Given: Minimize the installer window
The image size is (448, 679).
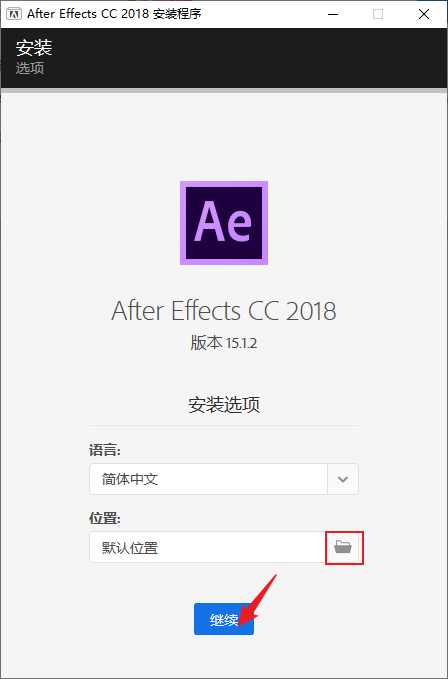Looking at the screenshot, I should [x=332, y=14].
